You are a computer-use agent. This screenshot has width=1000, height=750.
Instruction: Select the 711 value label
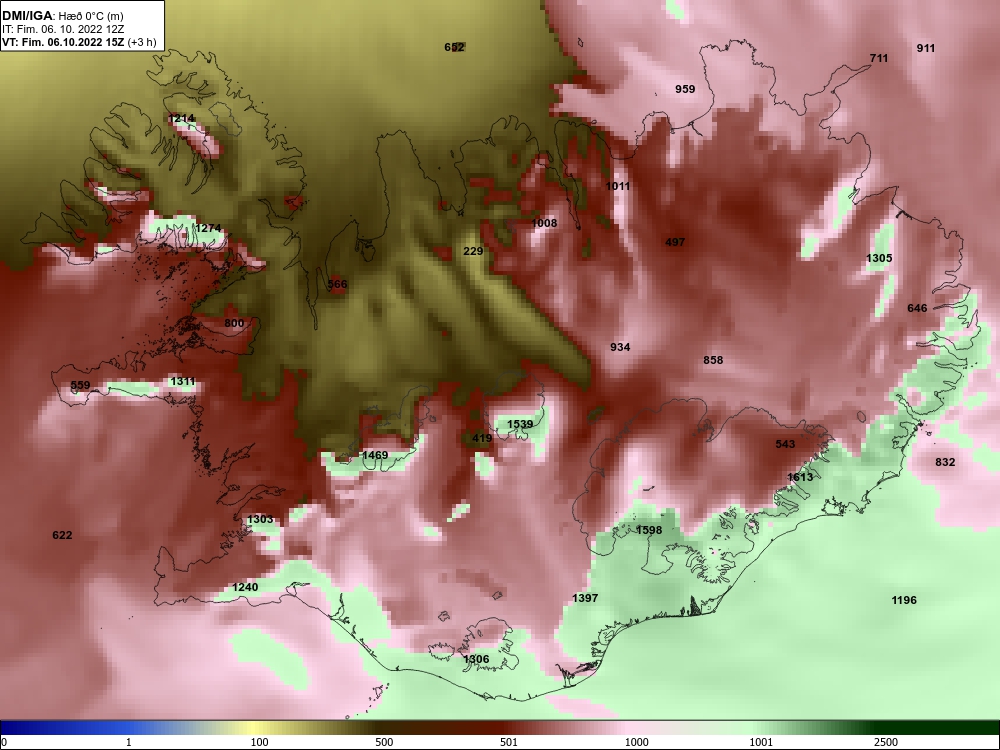click(879, 58)
